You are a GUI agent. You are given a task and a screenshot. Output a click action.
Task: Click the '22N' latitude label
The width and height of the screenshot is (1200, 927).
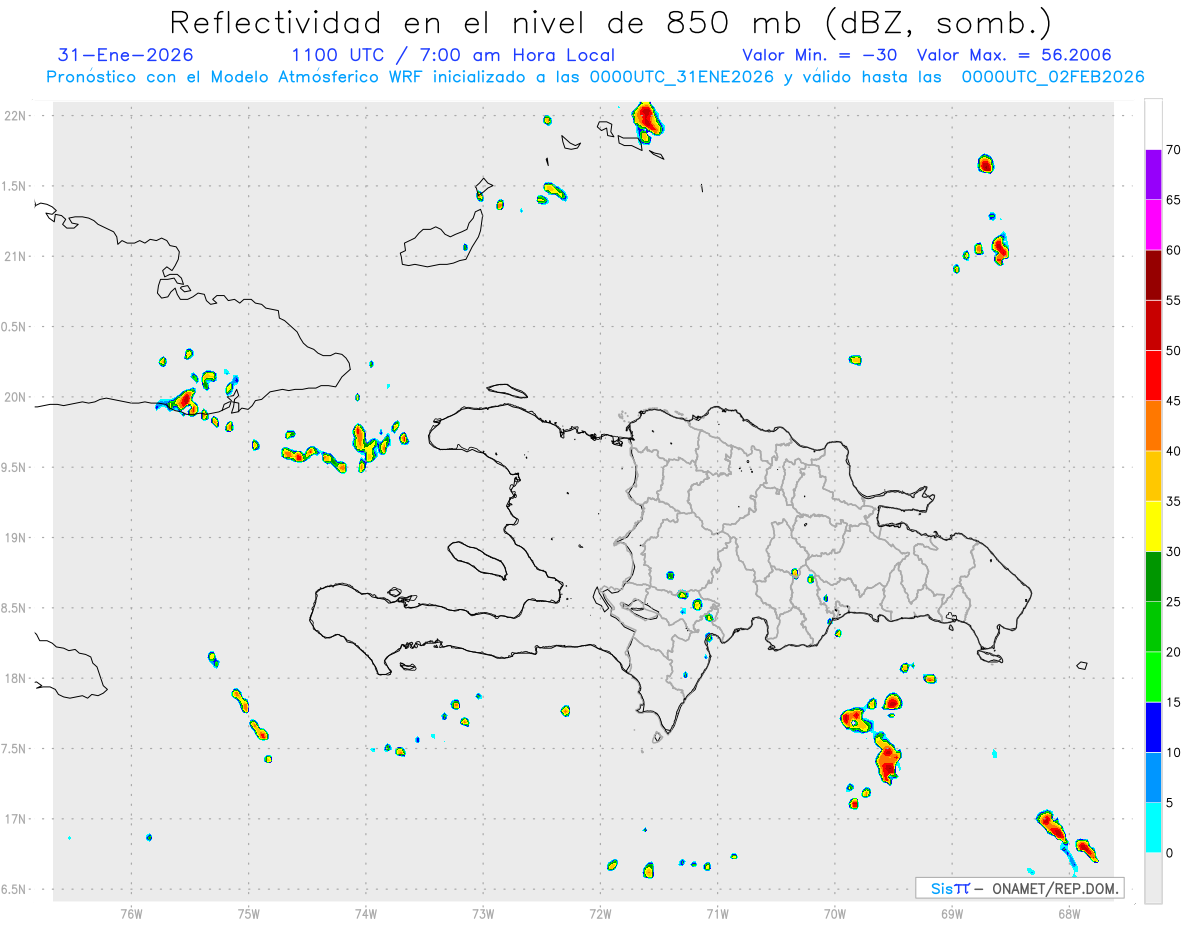[17, 115]
